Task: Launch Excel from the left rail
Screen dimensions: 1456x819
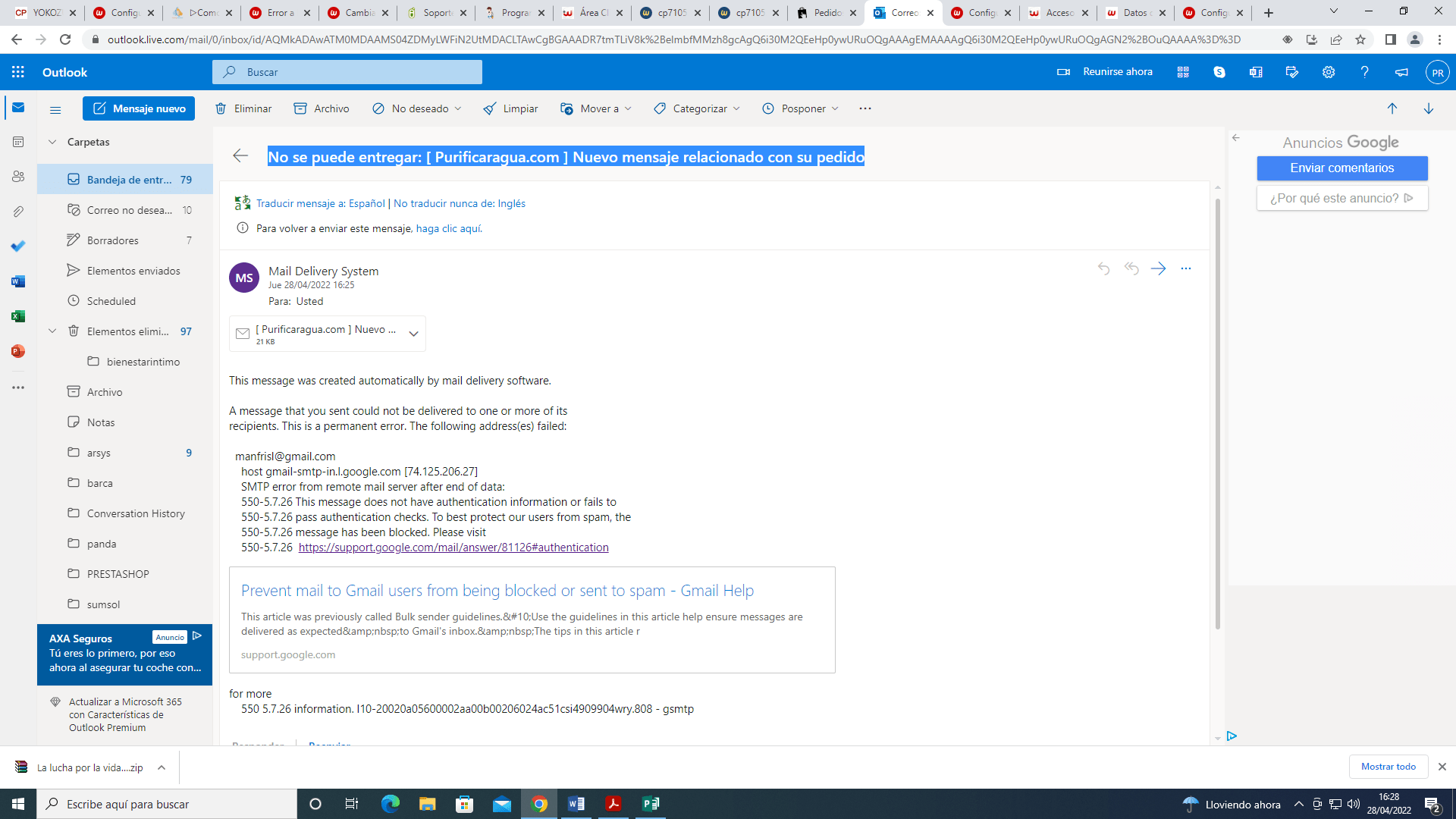Action: coord(18,316)
